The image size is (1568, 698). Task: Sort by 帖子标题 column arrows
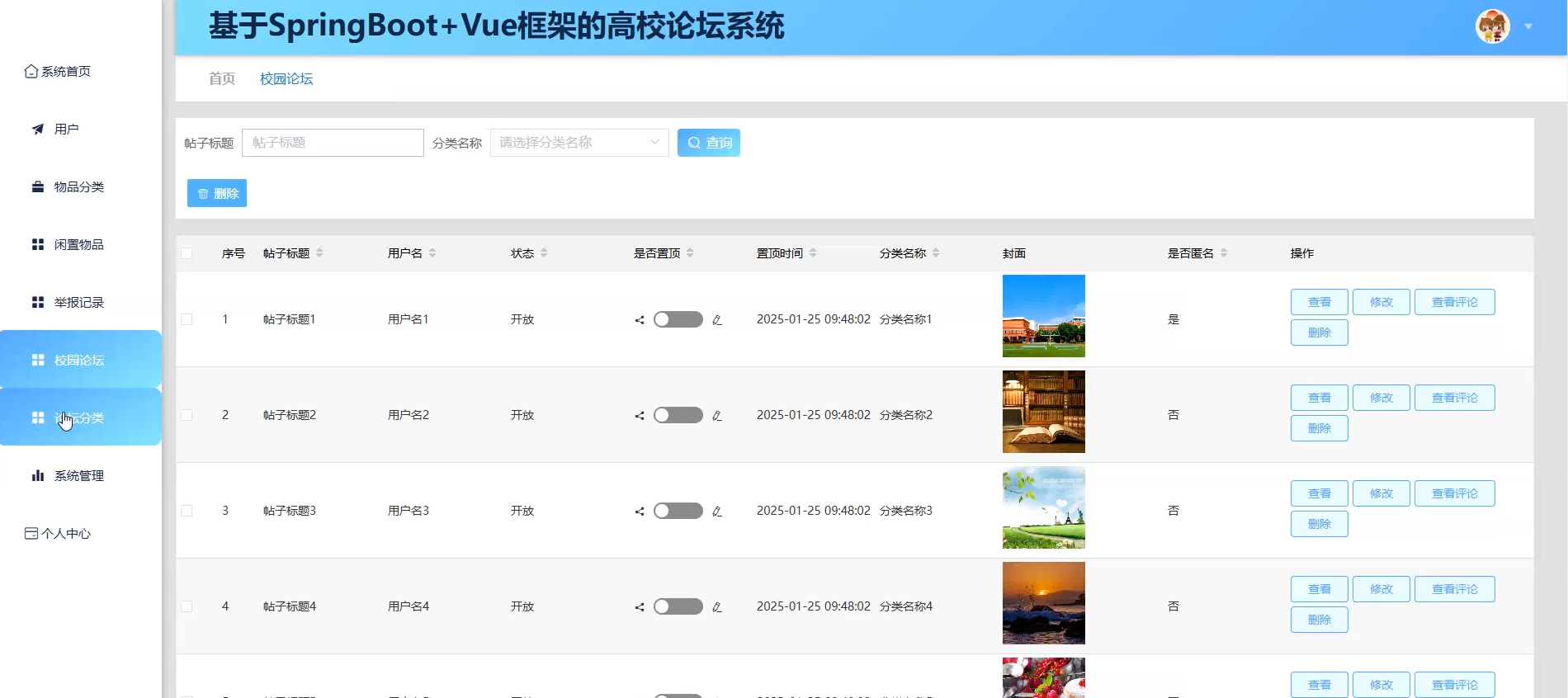pos(319,253)
